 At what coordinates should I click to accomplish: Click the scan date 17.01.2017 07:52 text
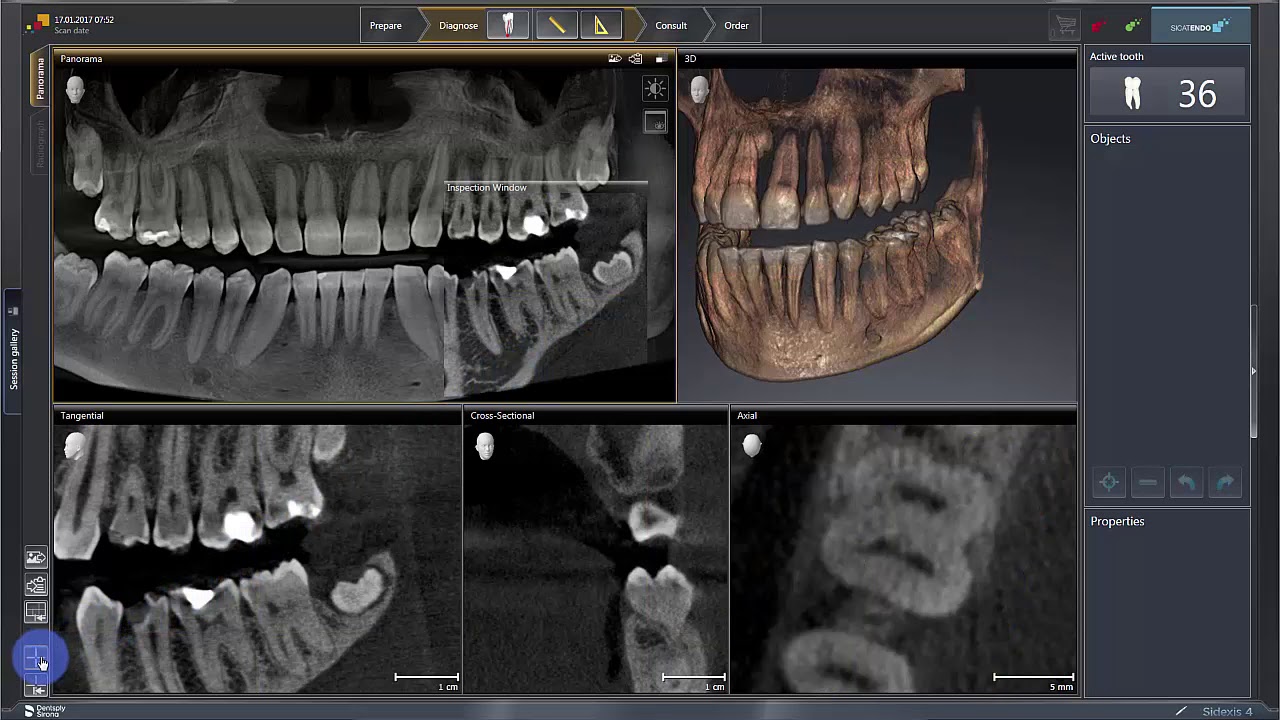click(84, 20)
